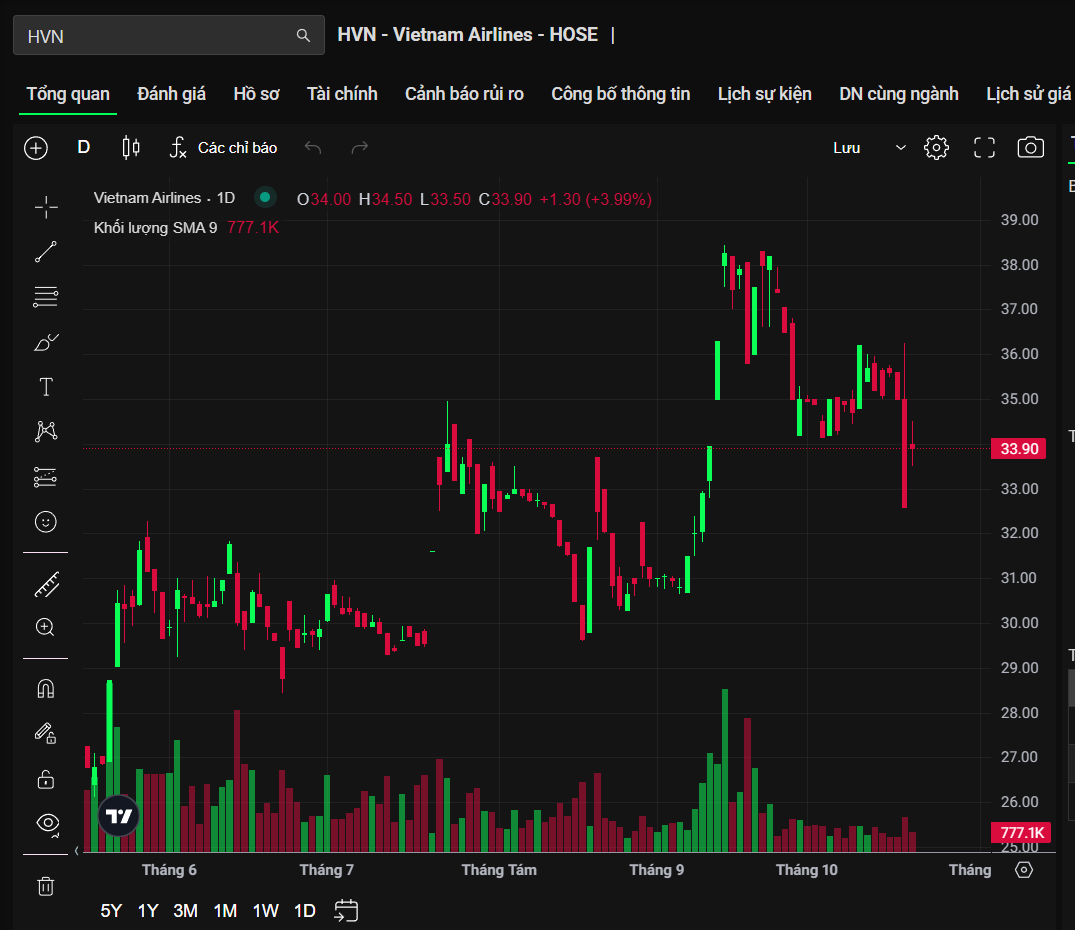Set chart range to 3M
The width and height of the screenshot is (1075, 930).
(185, 911)
